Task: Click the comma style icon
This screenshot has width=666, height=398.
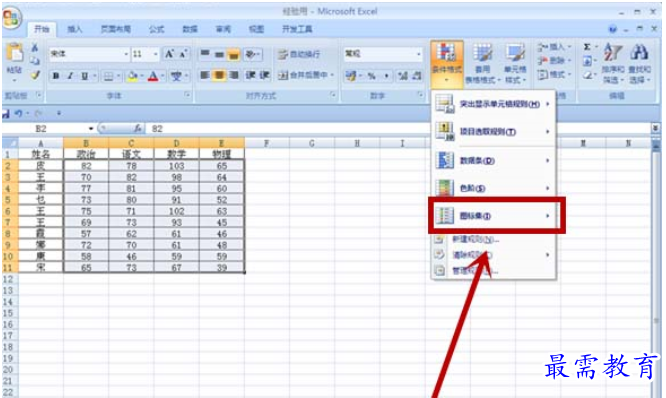Action: [387, 76]
